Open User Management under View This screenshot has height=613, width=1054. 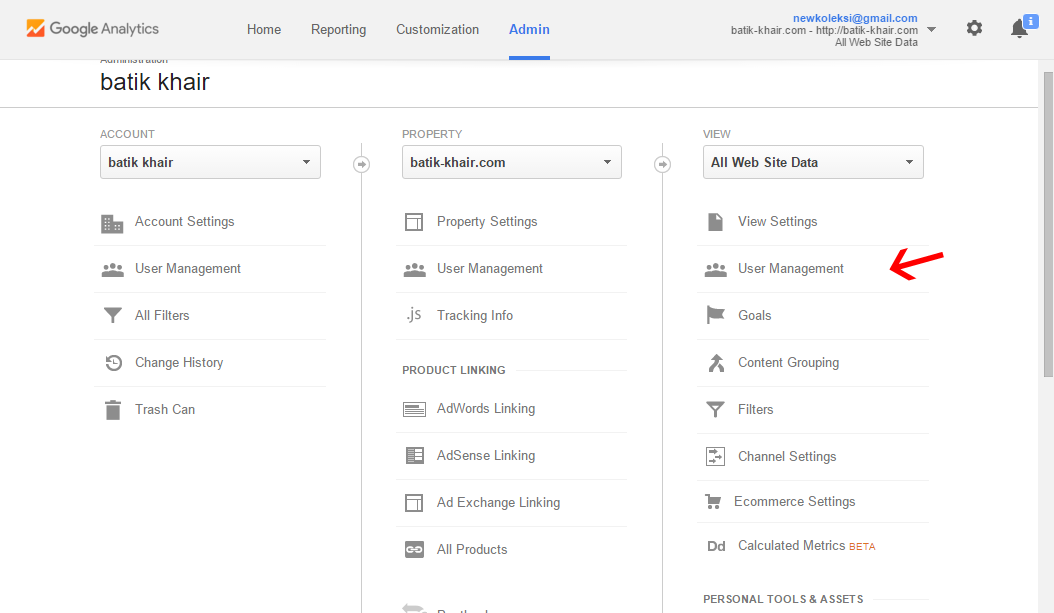(x=790, y=269)
